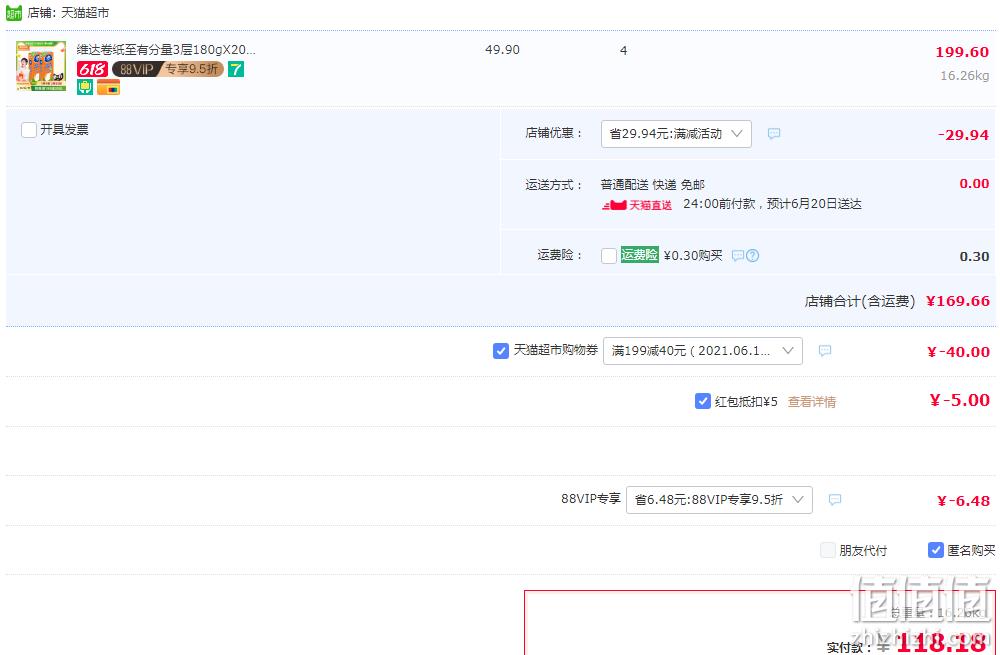The height and width of the screenshot is (655, 1000).
Task: Click the item subtotal 199.60
Action: tap(962, 52)
